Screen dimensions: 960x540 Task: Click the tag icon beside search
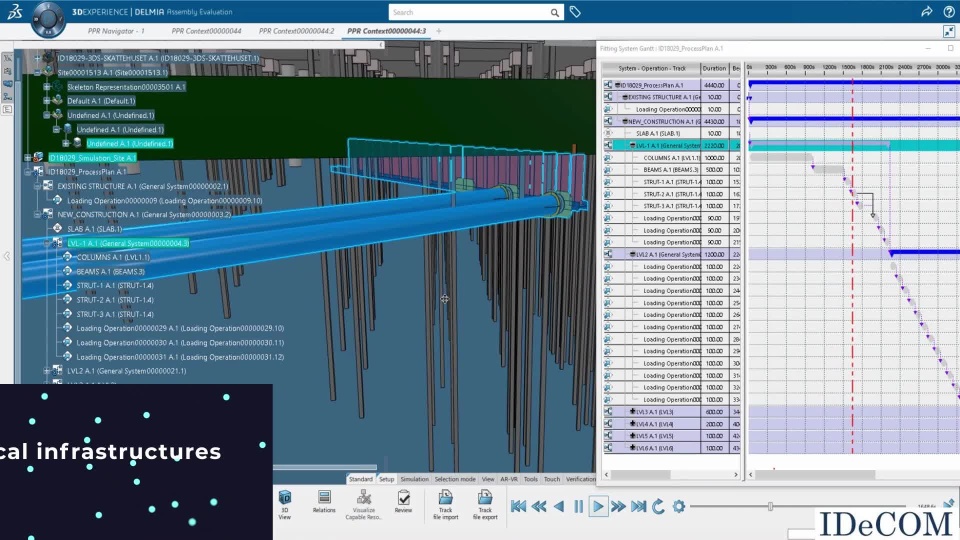575,12
